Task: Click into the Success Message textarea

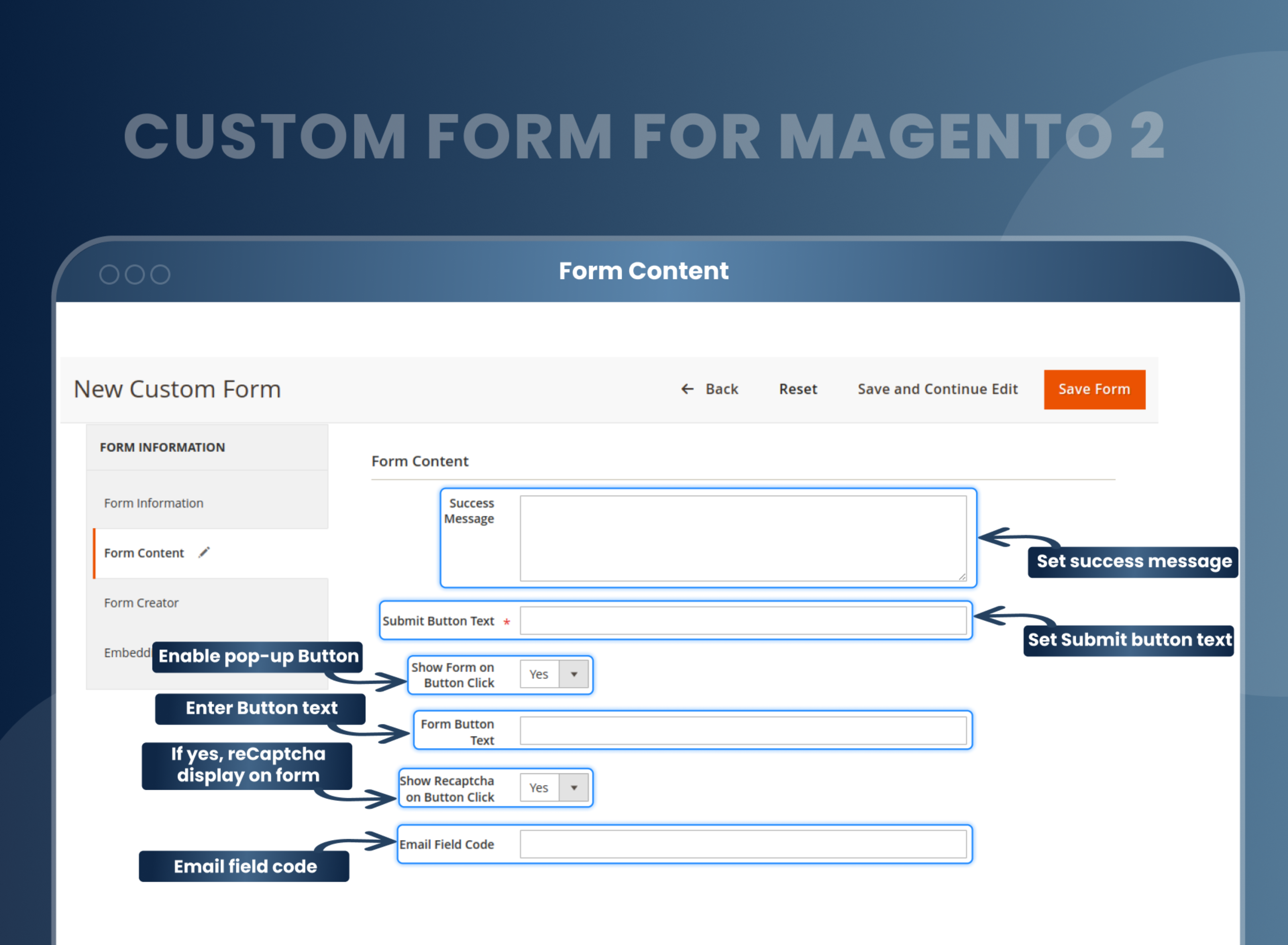Action: pos(743,538)
